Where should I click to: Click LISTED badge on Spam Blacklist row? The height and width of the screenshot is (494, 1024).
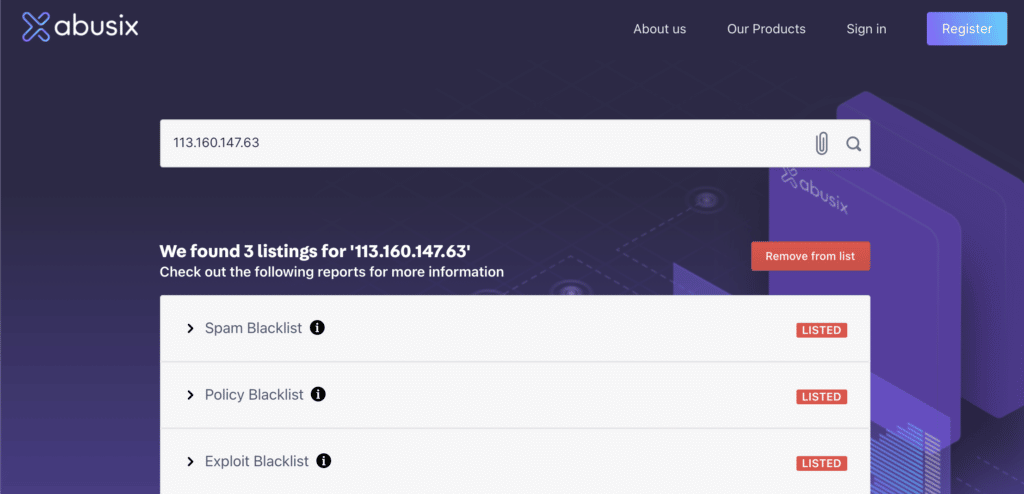[822, 330]
